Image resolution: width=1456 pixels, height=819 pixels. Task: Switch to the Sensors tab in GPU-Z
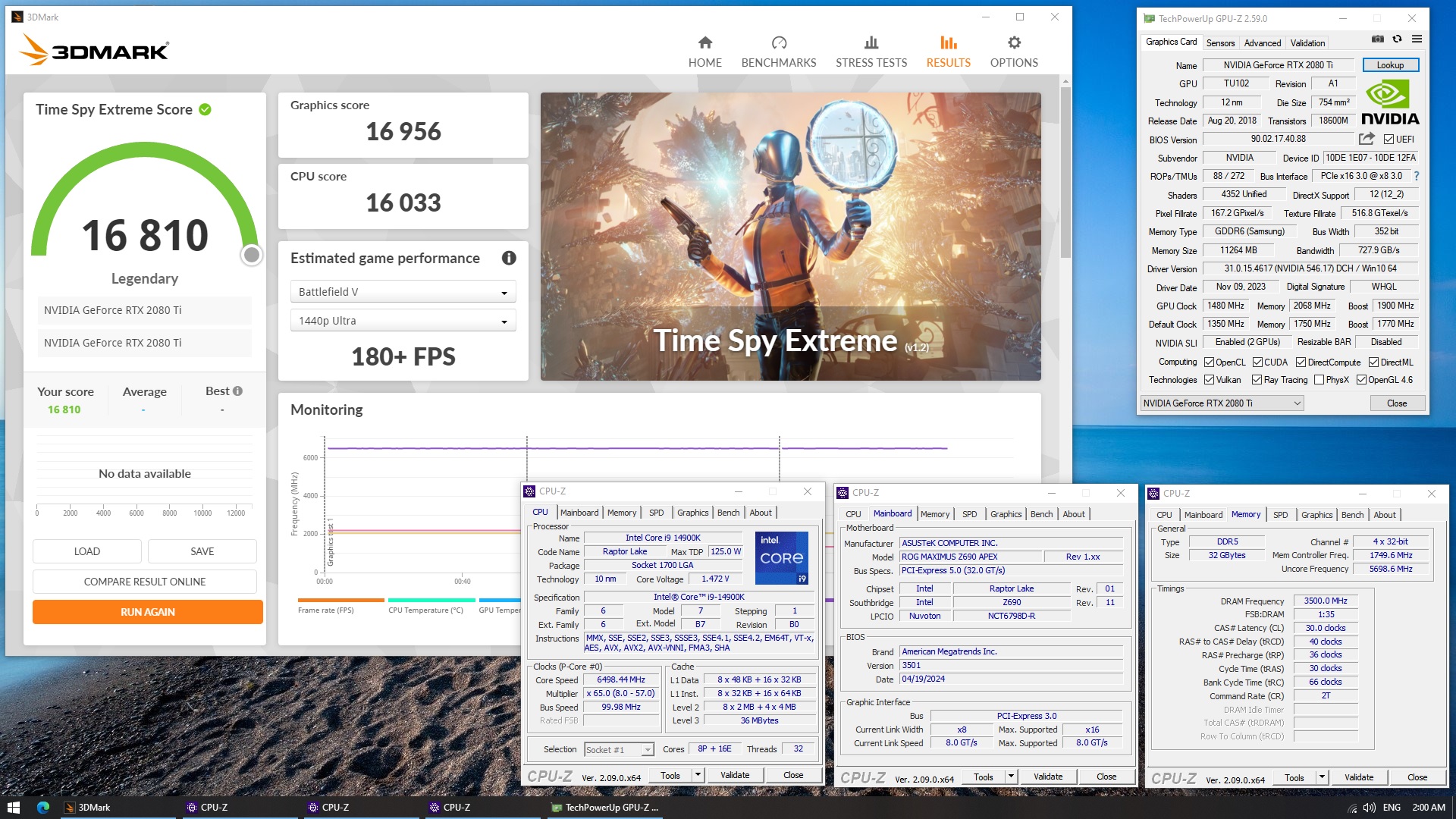point(1220,43)
